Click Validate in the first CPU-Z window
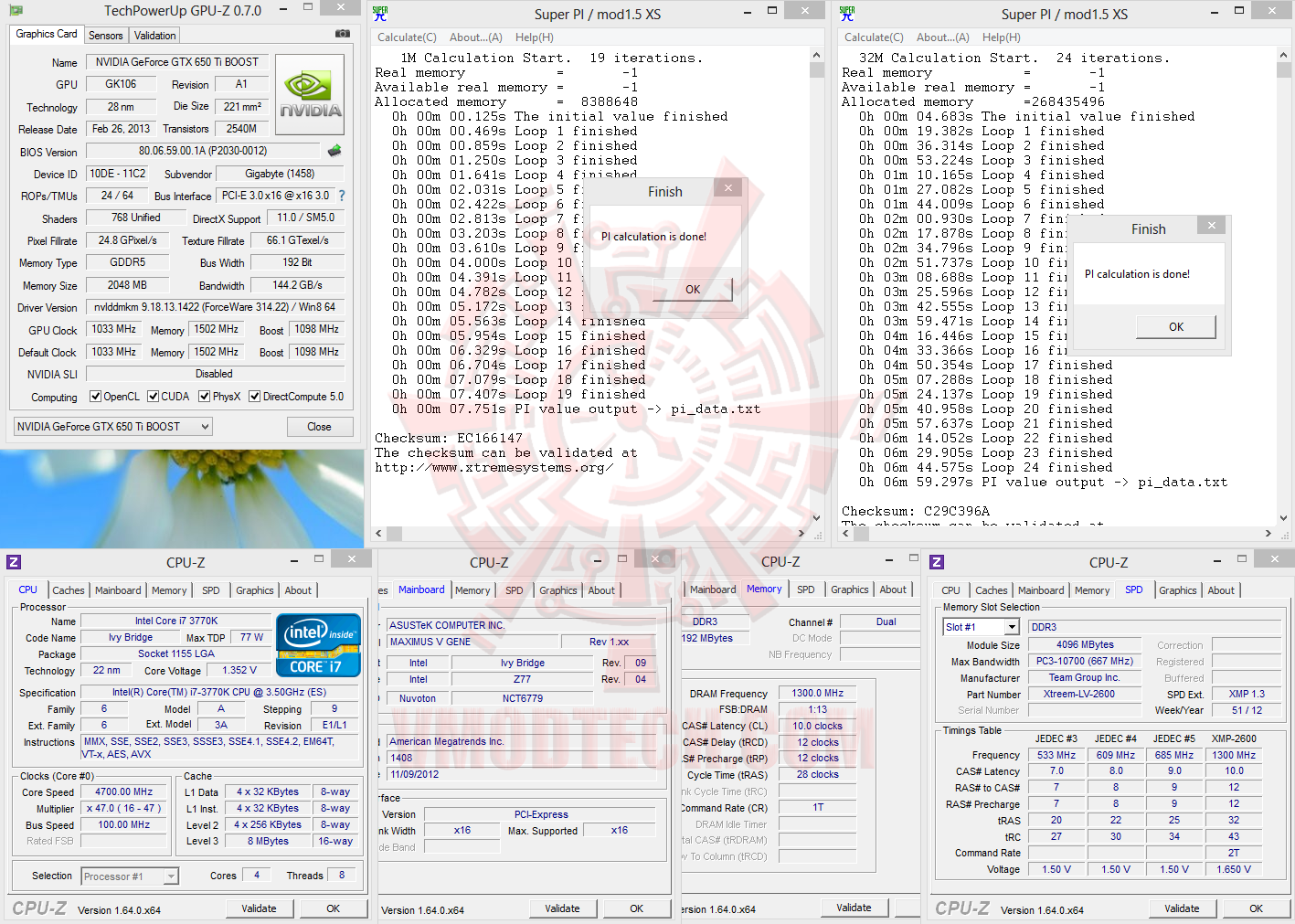Image resolution: width=1295 pixels, height=924 pixels. [259, 908]
